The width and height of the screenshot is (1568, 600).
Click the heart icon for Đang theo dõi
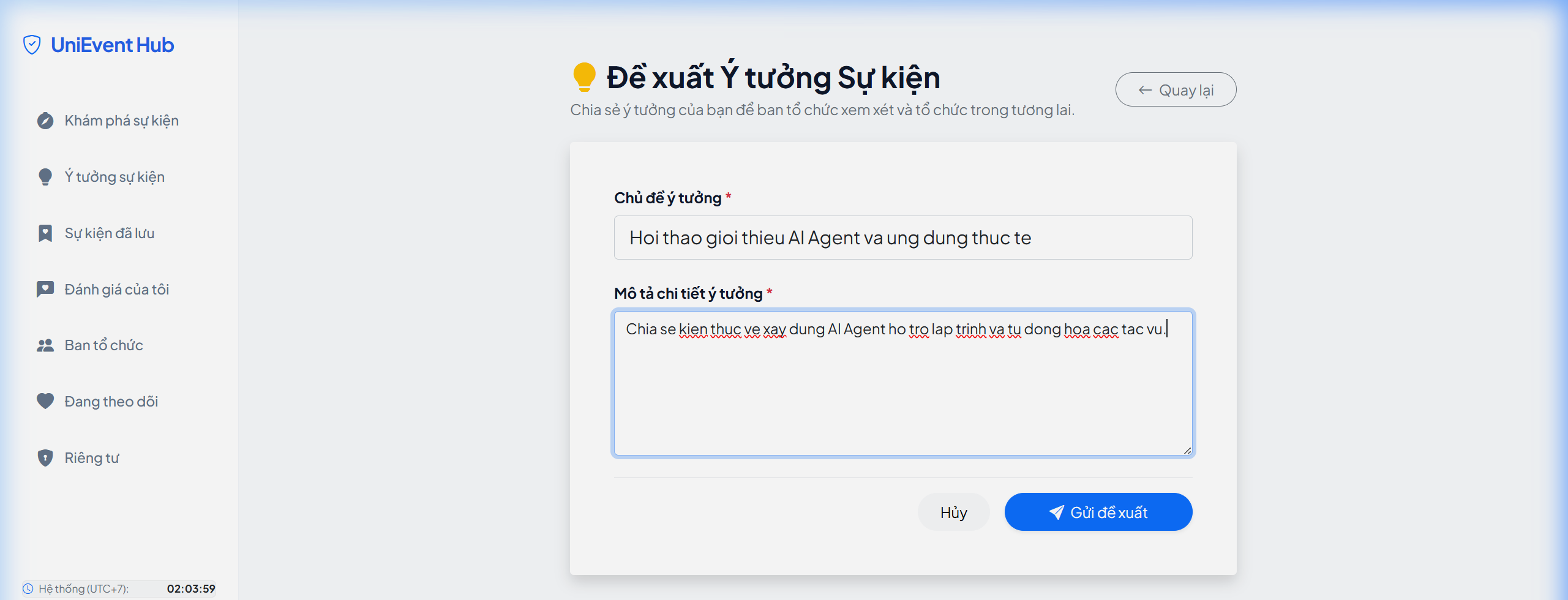coord(45,401)
